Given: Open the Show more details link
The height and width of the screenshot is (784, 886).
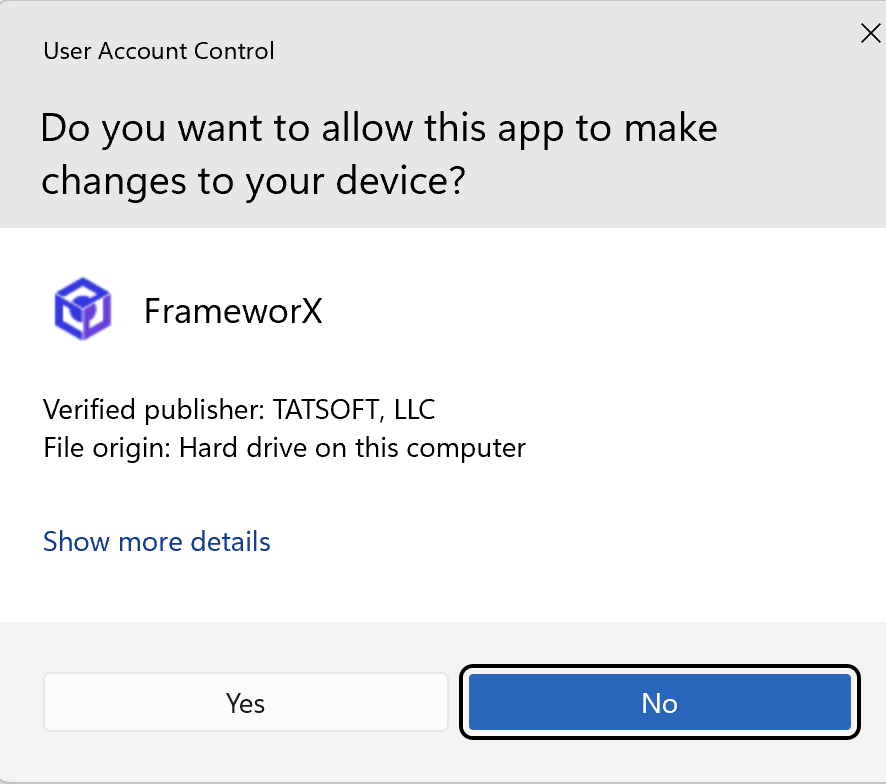Looking at the screenshot, I should [x=157, y=542].
